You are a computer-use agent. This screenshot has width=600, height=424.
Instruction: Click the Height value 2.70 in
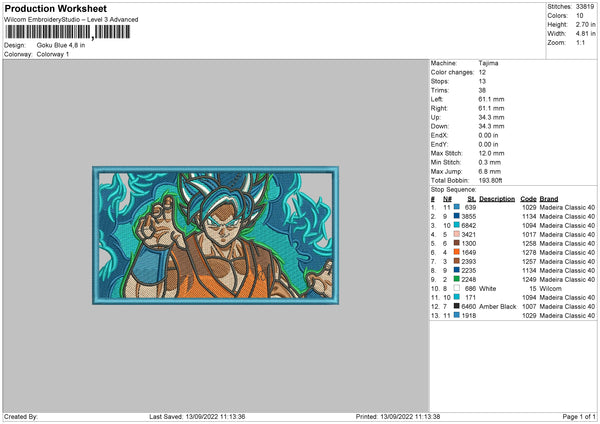(585, 24)
